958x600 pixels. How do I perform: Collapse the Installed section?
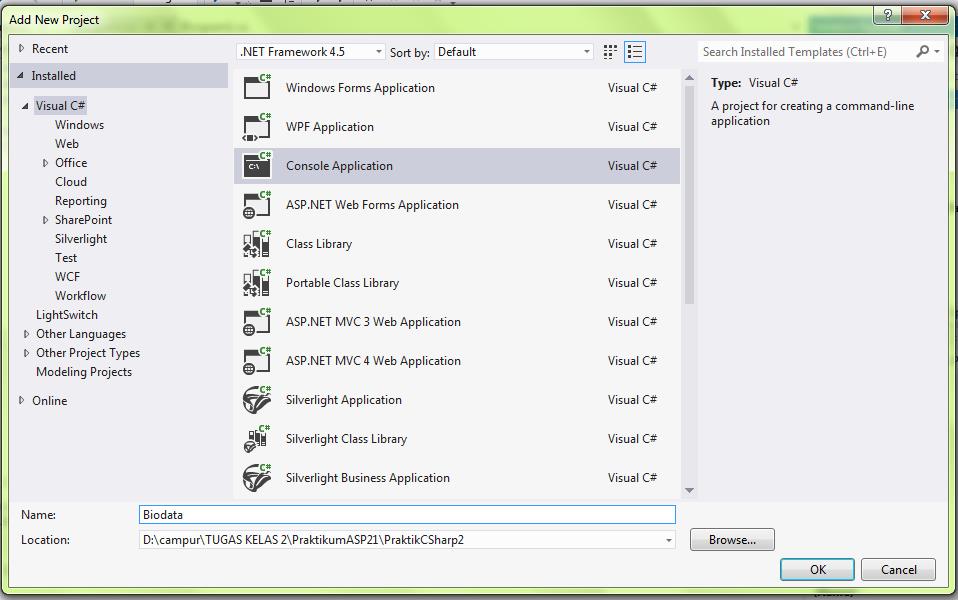(x=20, y=76)
